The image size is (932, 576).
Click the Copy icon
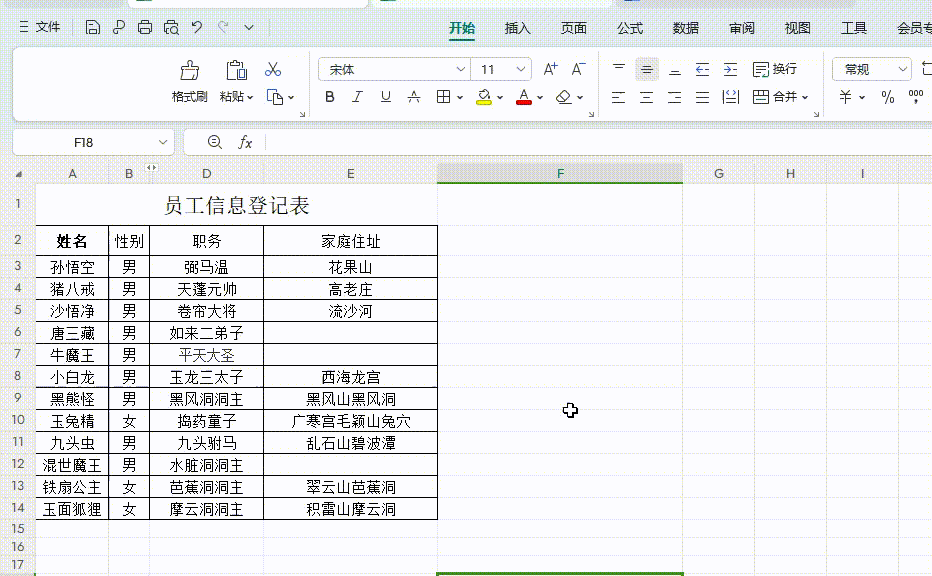(x=275, y=97)
